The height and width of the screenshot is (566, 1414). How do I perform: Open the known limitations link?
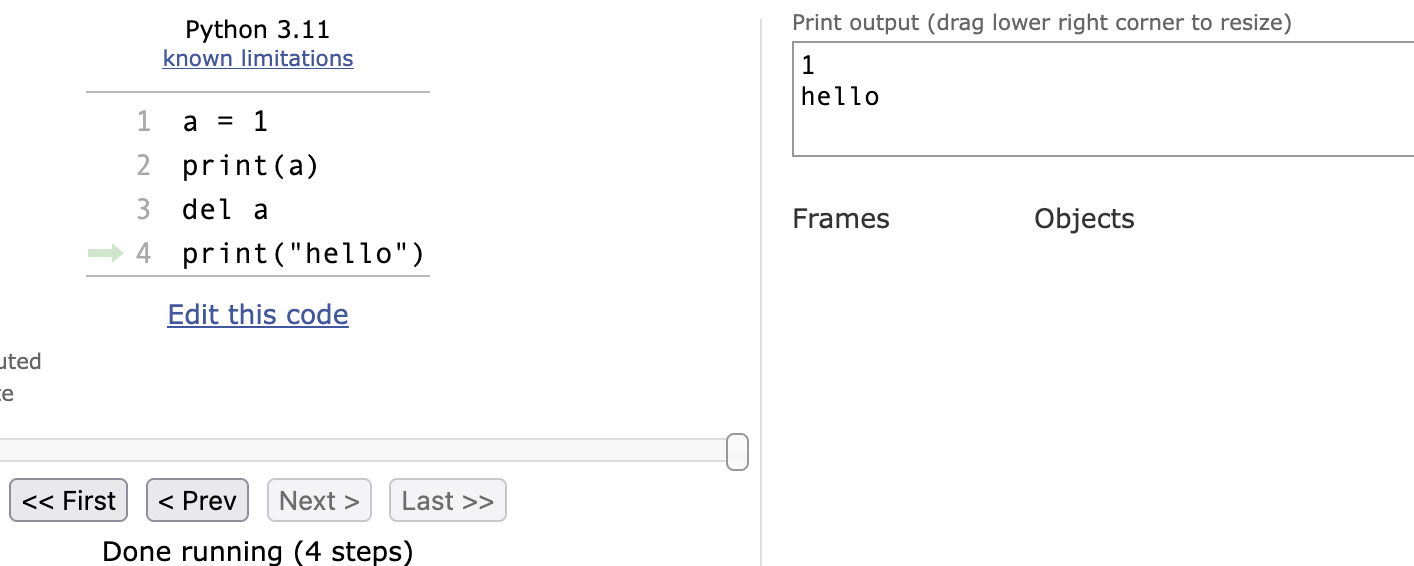click(258, 59)
